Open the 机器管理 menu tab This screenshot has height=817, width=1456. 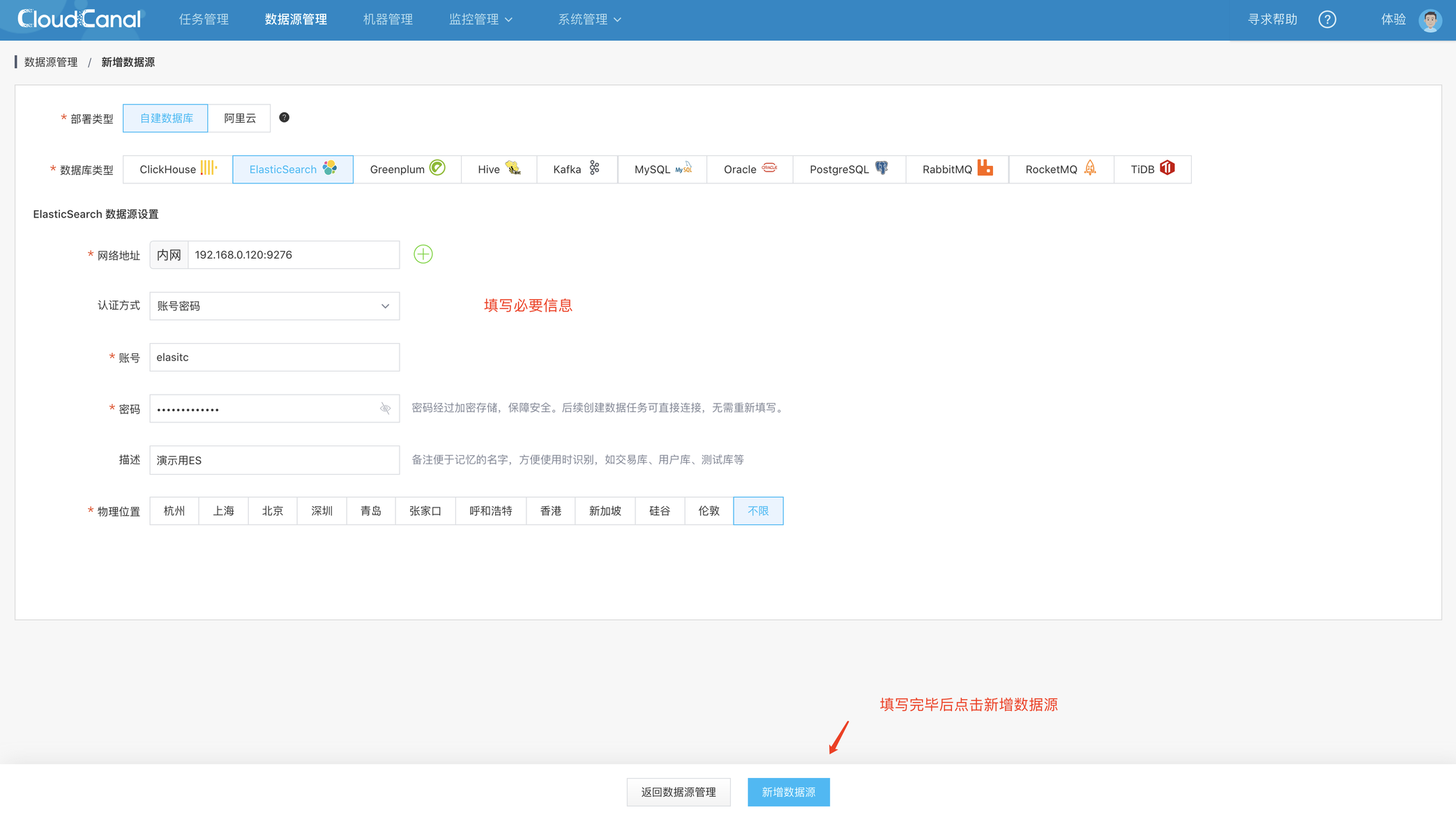388,20
